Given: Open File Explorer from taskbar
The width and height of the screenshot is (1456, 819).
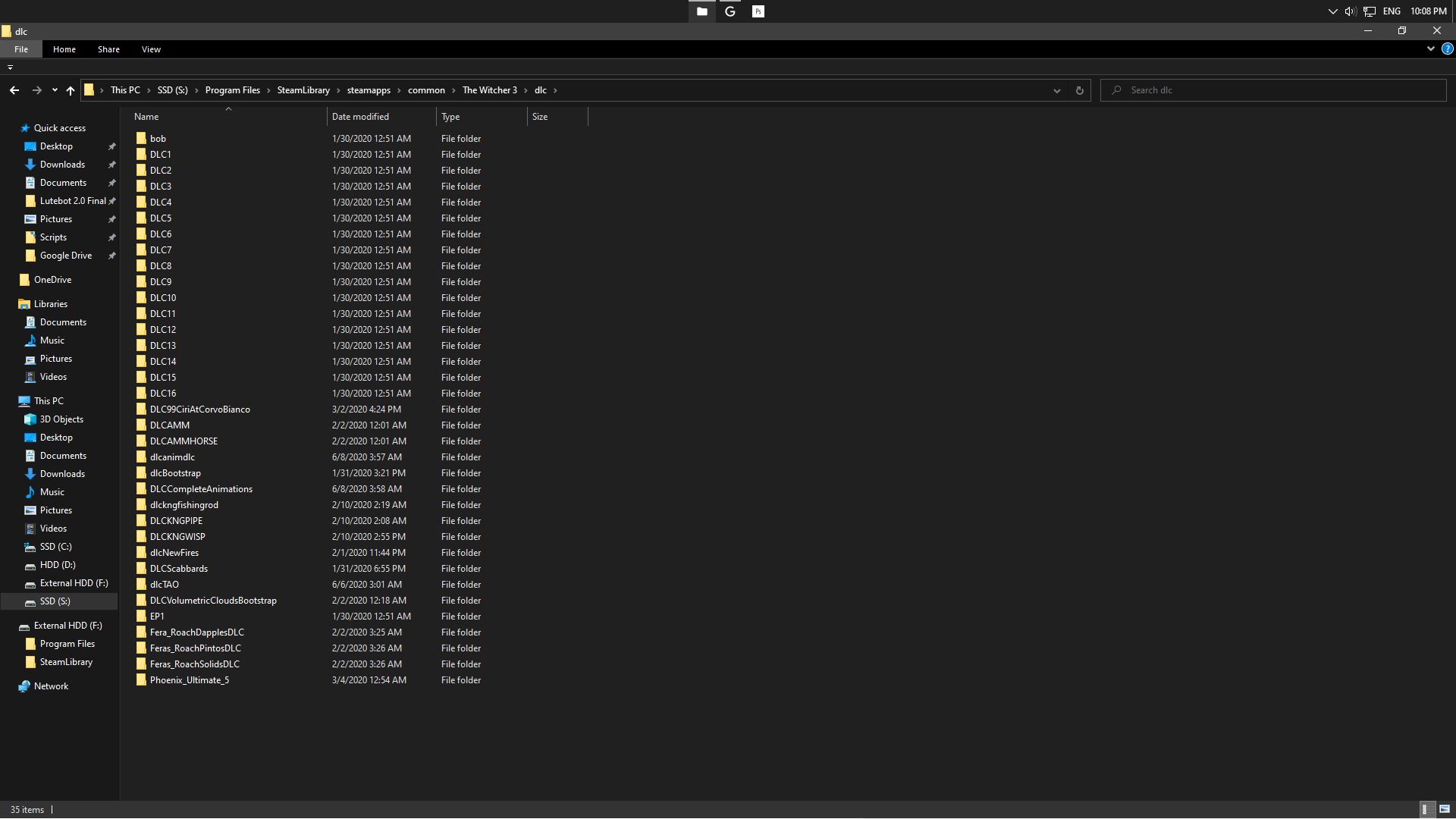Looking at the screenshot, I should (702, 11).
